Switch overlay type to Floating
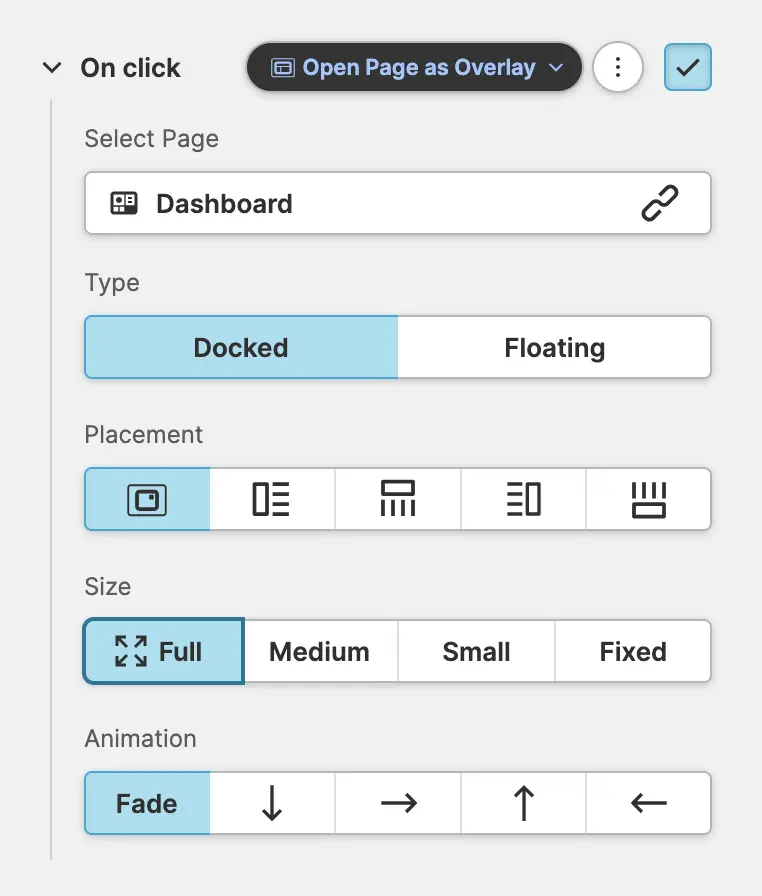Screen dimensions: 762x896 [554, 347]
